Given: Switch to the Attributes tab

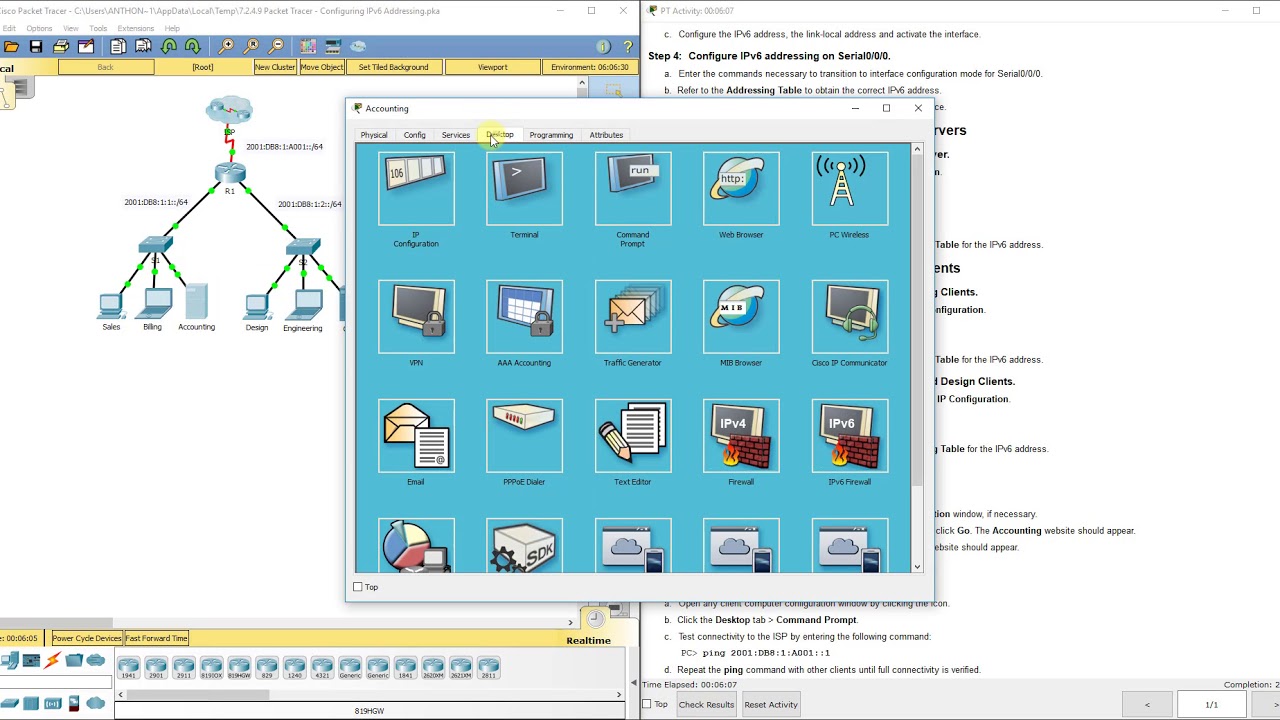Looking at the screenshot, I should (606, 135).
